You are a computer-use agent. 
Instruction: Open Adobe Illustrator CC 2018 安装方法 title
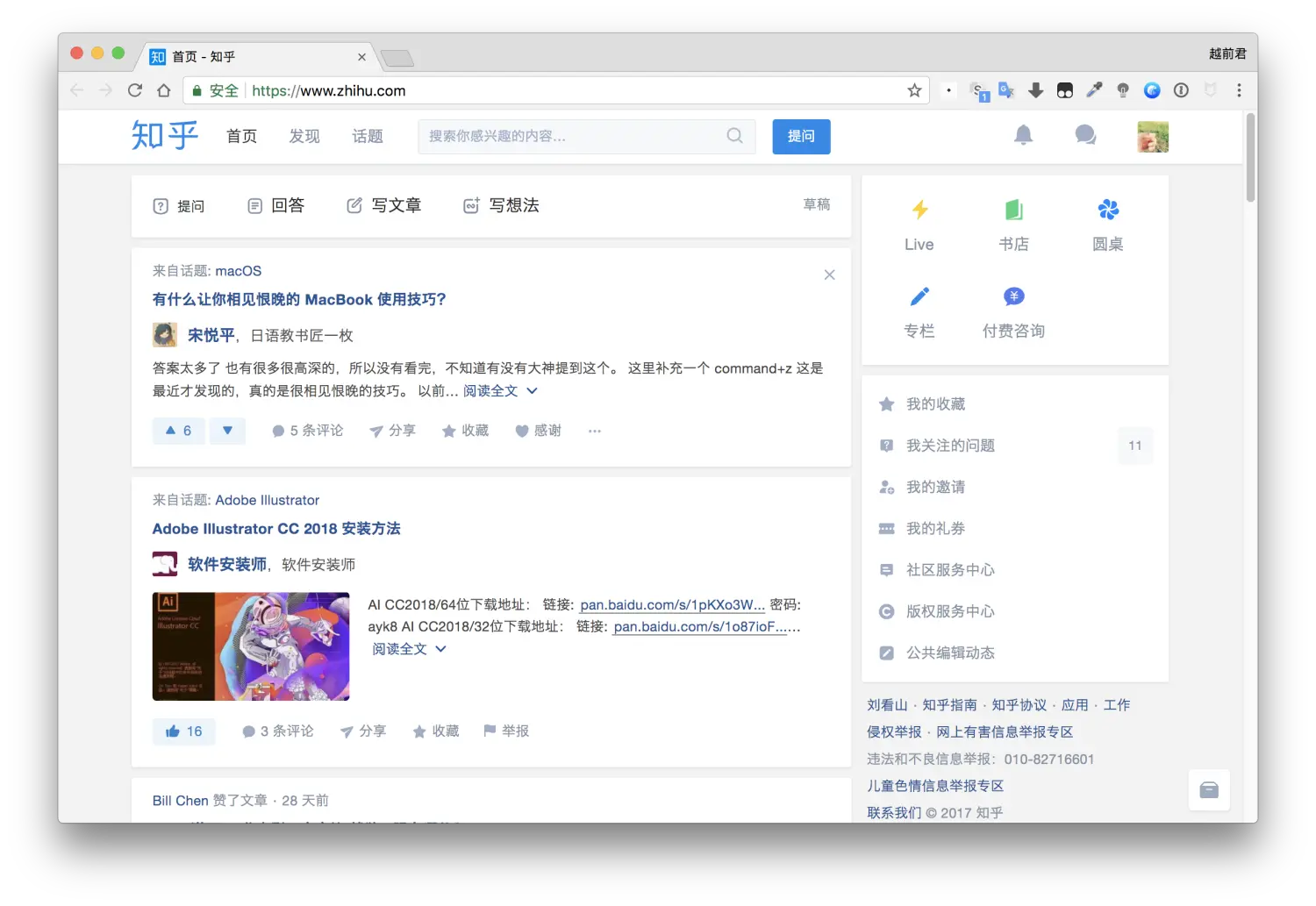coord(276,529)
